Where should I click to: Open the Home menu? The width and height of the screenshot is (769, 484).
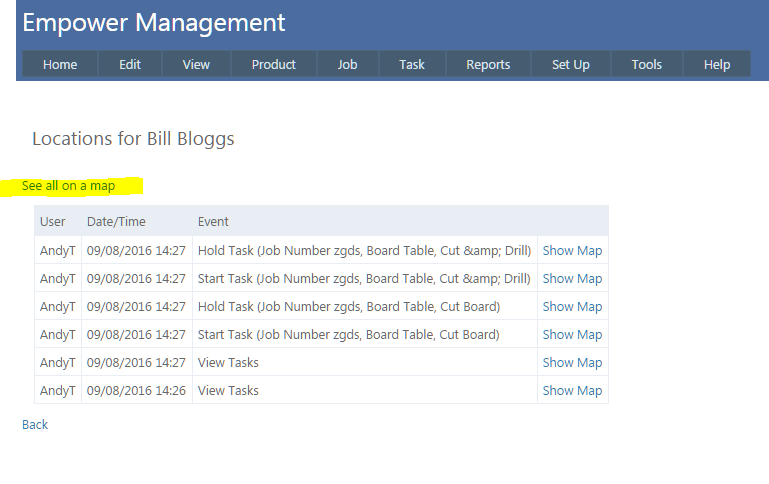[60, 64]
